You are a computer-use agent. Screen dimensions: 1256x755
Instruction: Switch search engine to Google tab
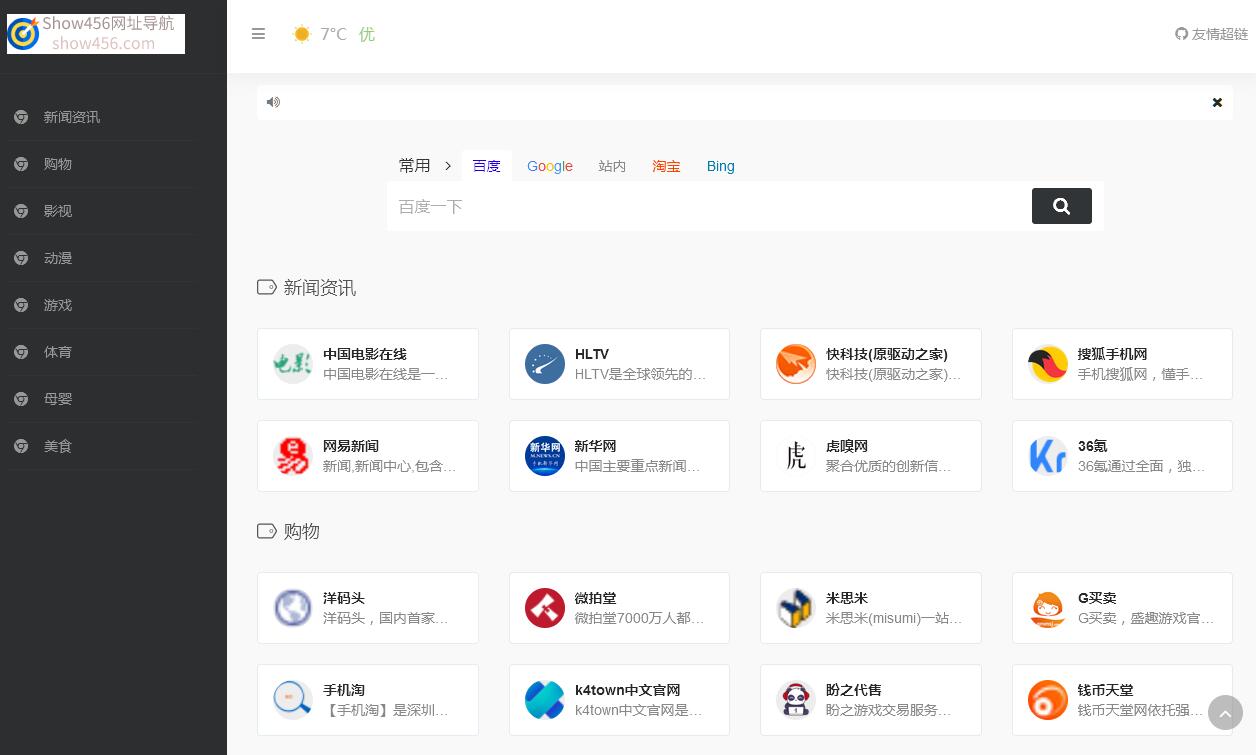(549, 166)
